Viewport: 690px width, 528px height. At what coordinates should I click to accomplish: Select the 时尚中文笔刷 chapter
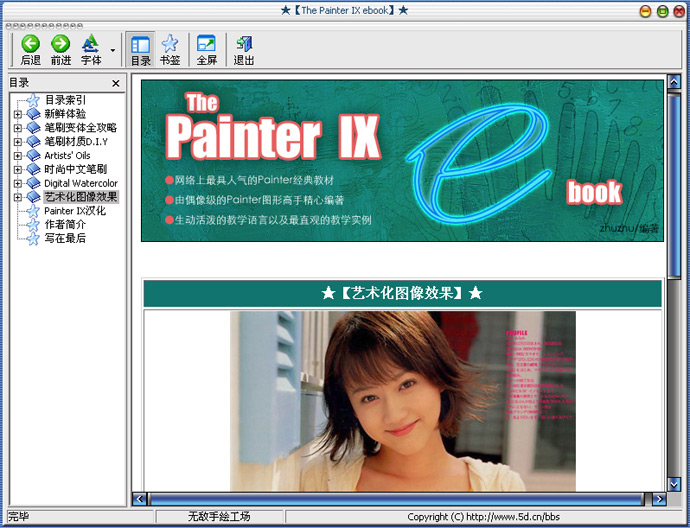75,169
